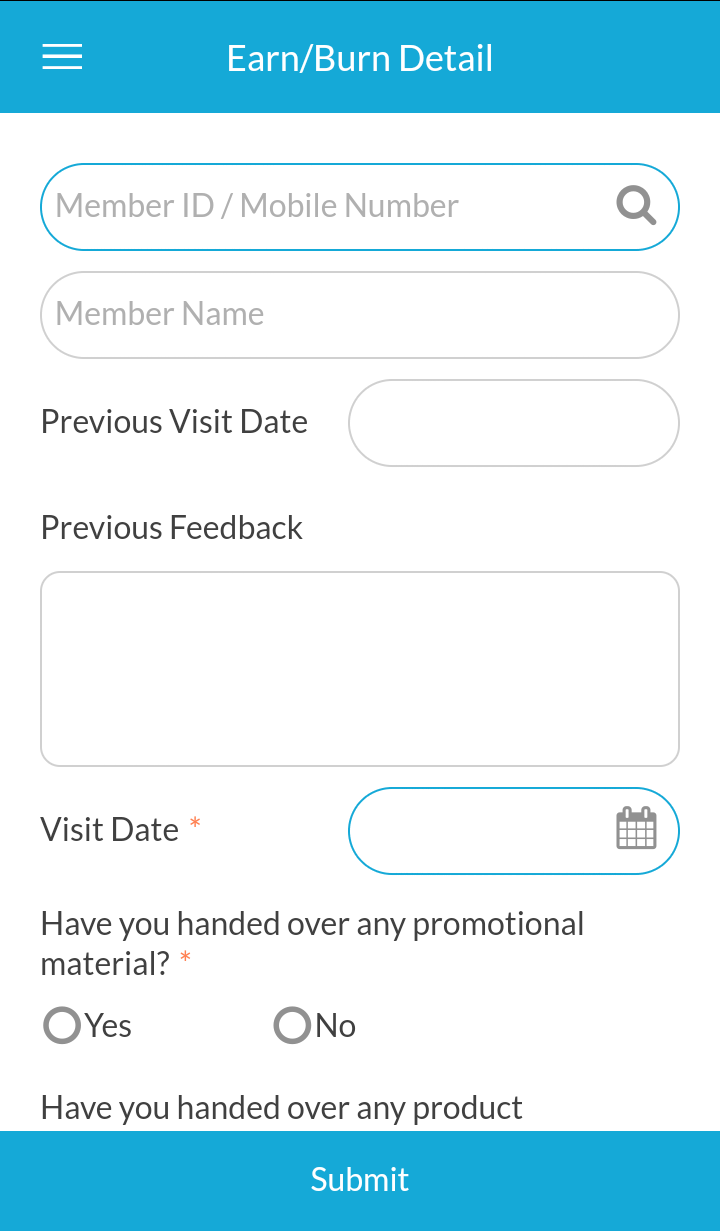Tap the Submit button
The height and width of the screenshot is (1231, 720).
(x=360, y=1180)
